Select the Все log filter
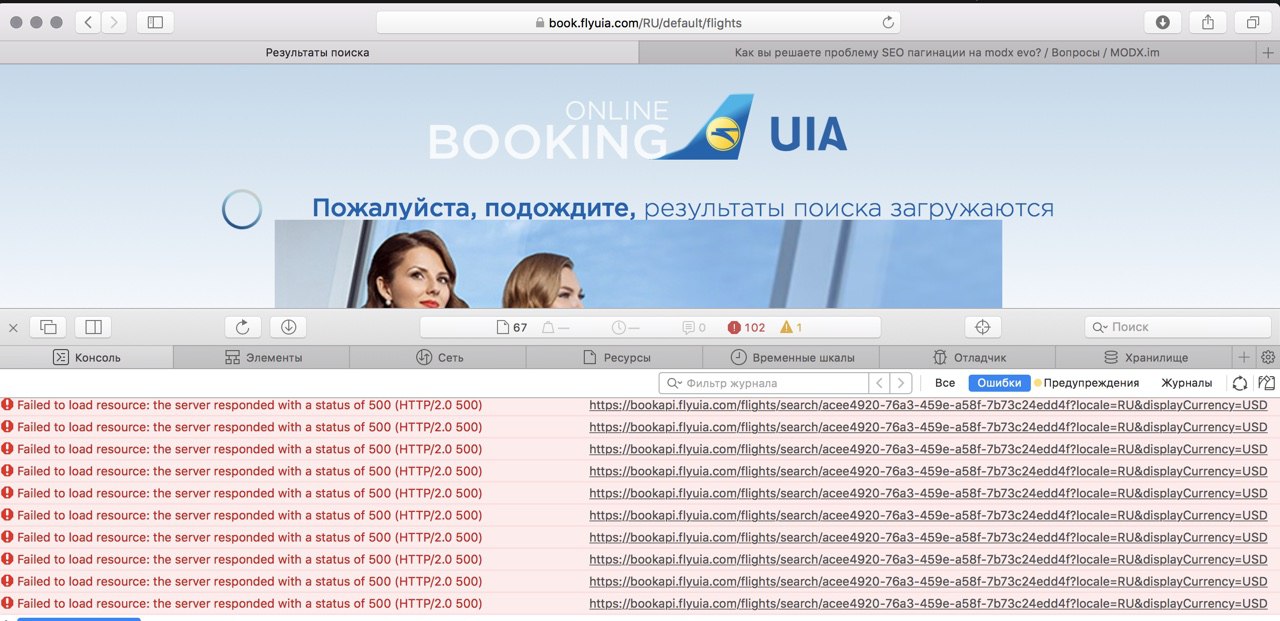This screenshot has width=1280, height=621. 945,383
